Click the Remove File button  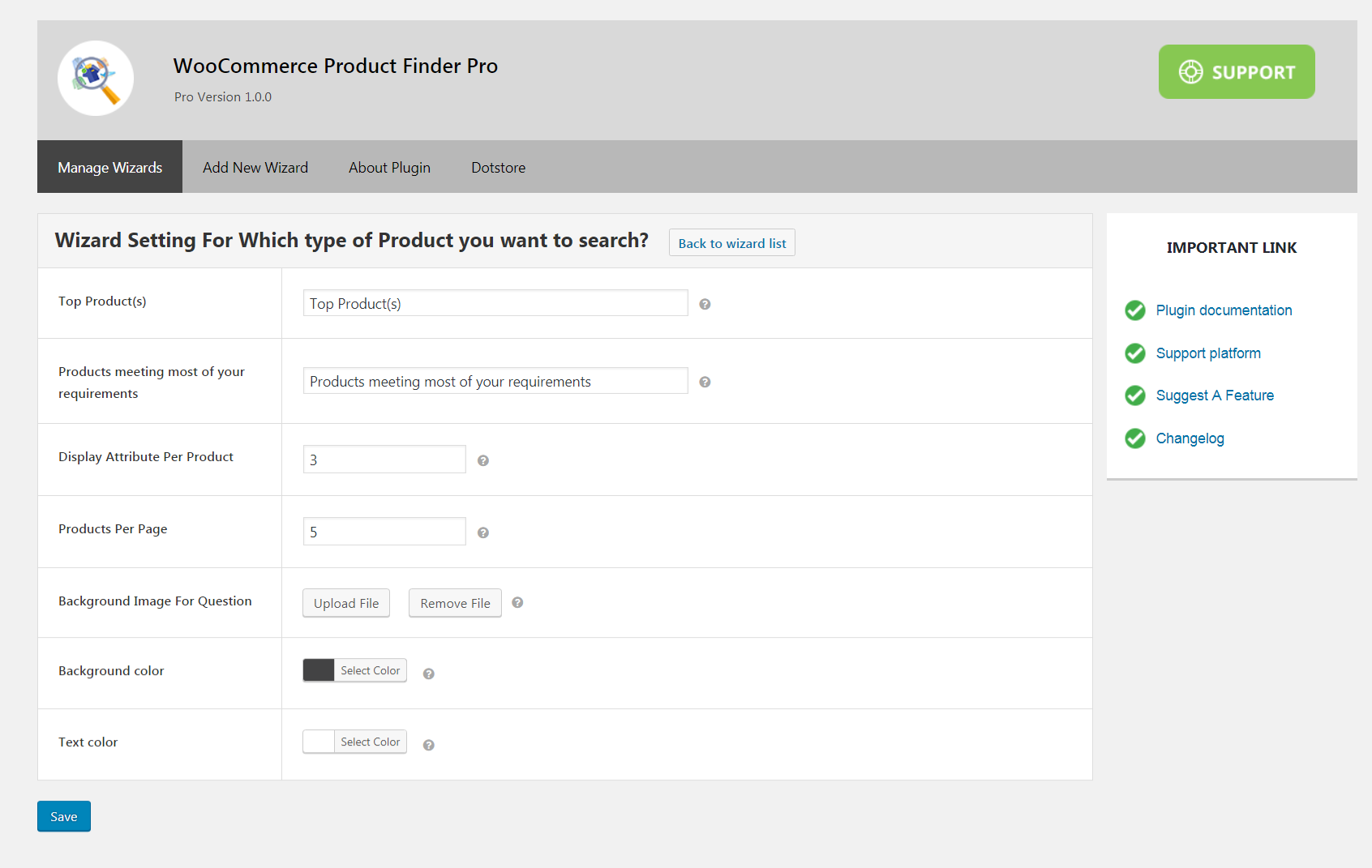(455, 603)
